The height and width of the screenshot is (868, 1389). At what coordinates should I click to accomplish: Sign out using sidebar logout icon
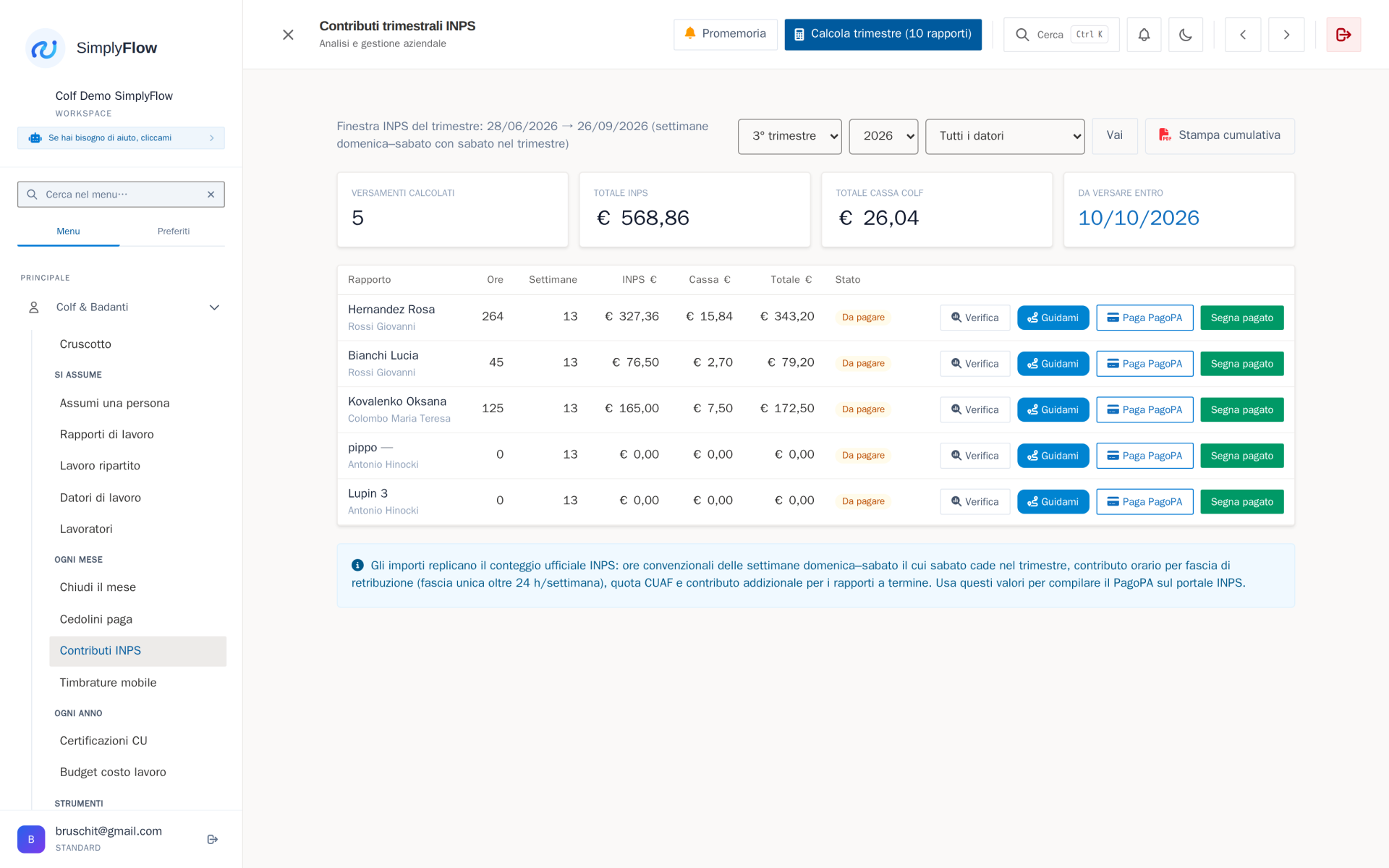click(x=213, y=839)
